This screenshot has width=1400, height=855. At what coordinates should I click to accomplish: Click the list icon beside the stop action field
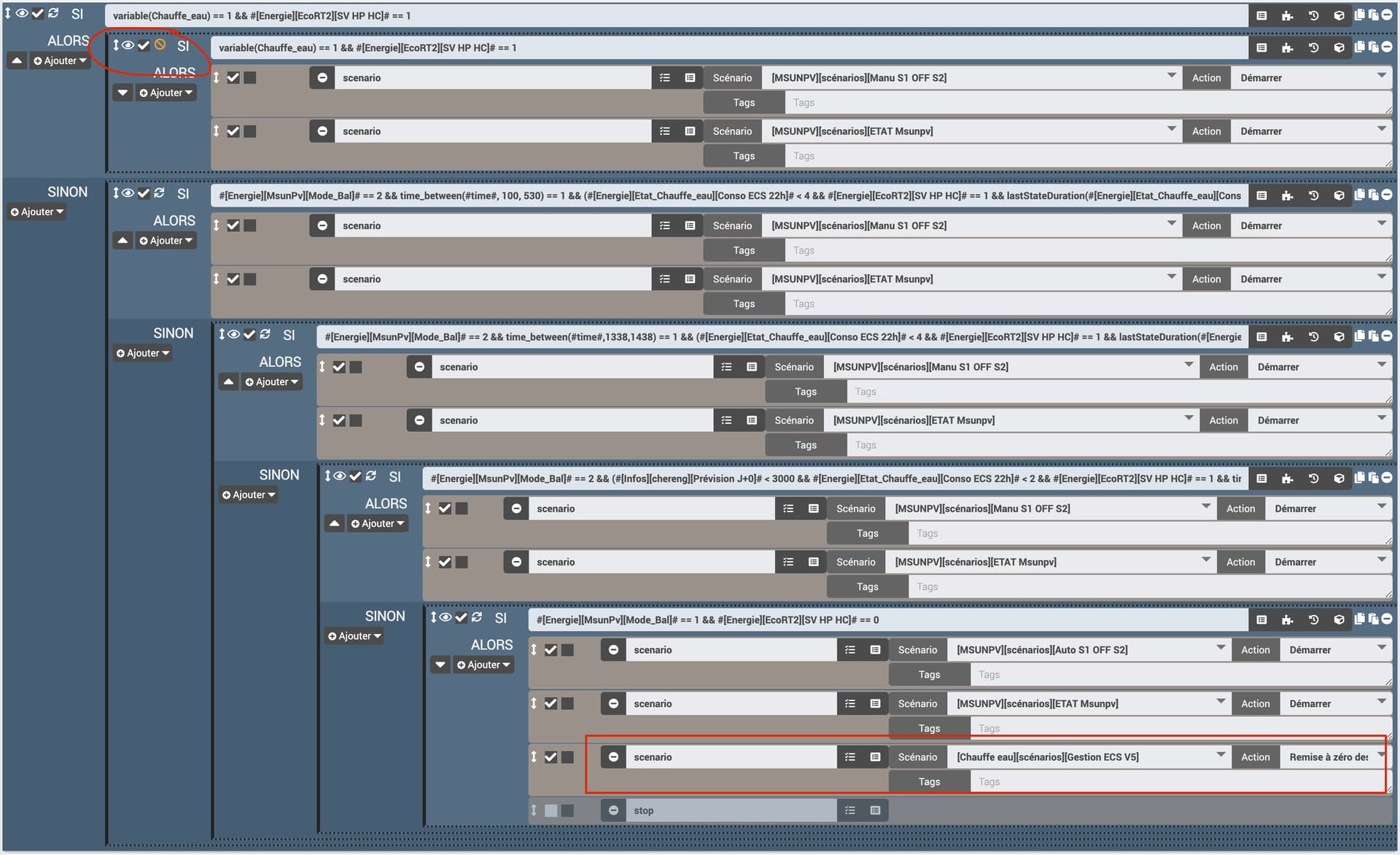[849, 810]
